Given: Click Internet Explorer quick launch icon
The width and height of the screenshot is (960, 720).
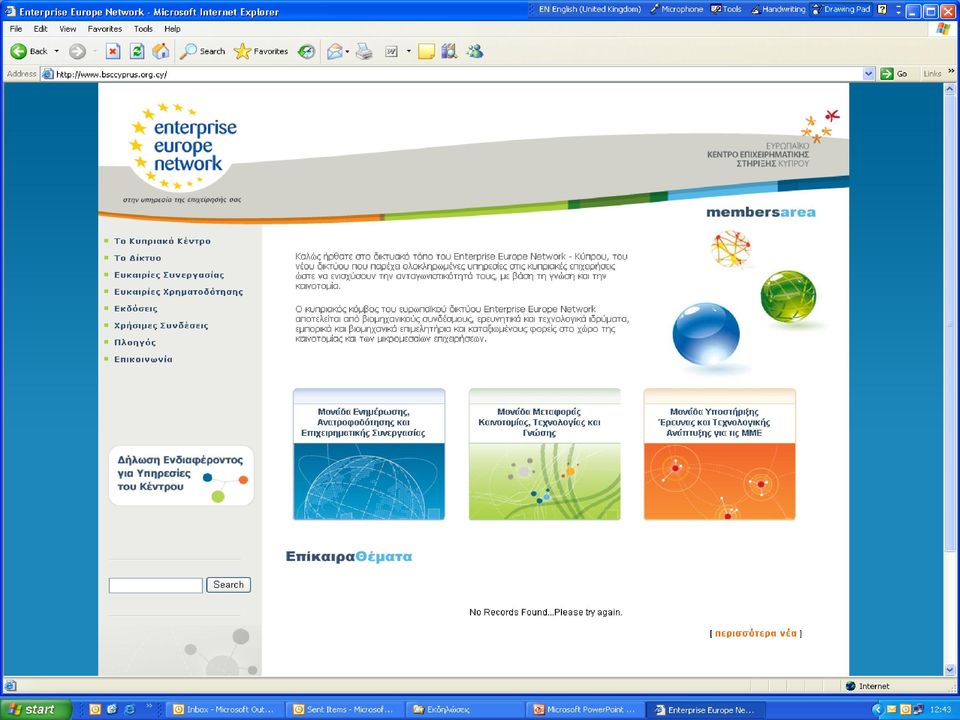Looking at the screenshot, I should (x=130, y=710).
